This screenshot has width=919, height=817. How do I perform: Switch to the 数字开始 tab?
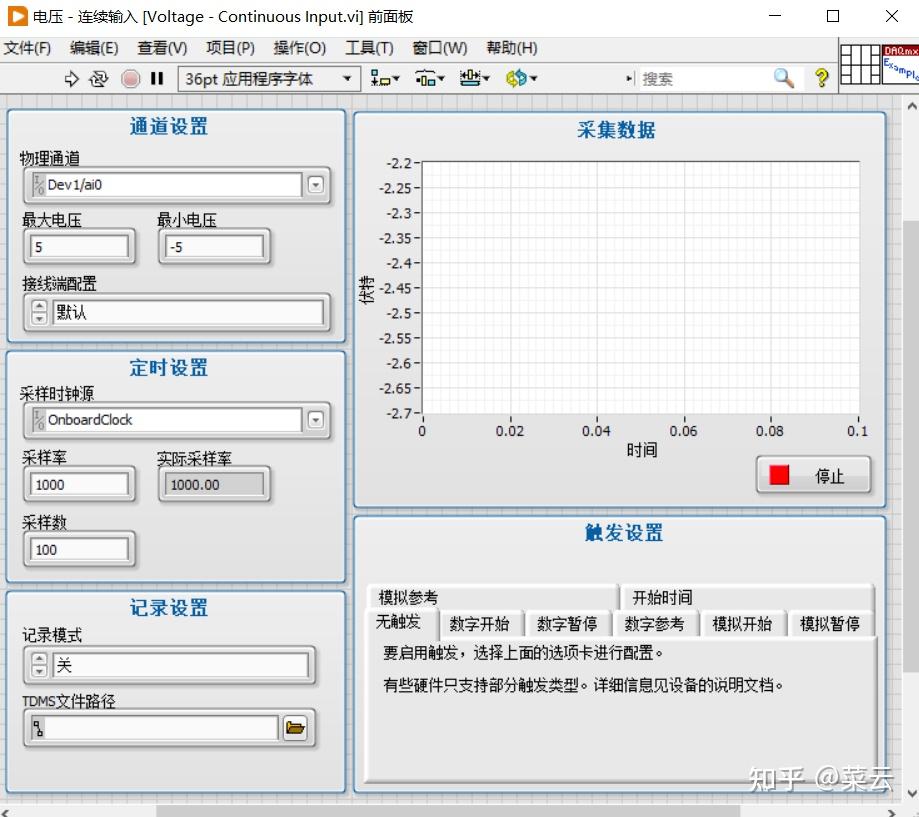[x=480, y=624]
